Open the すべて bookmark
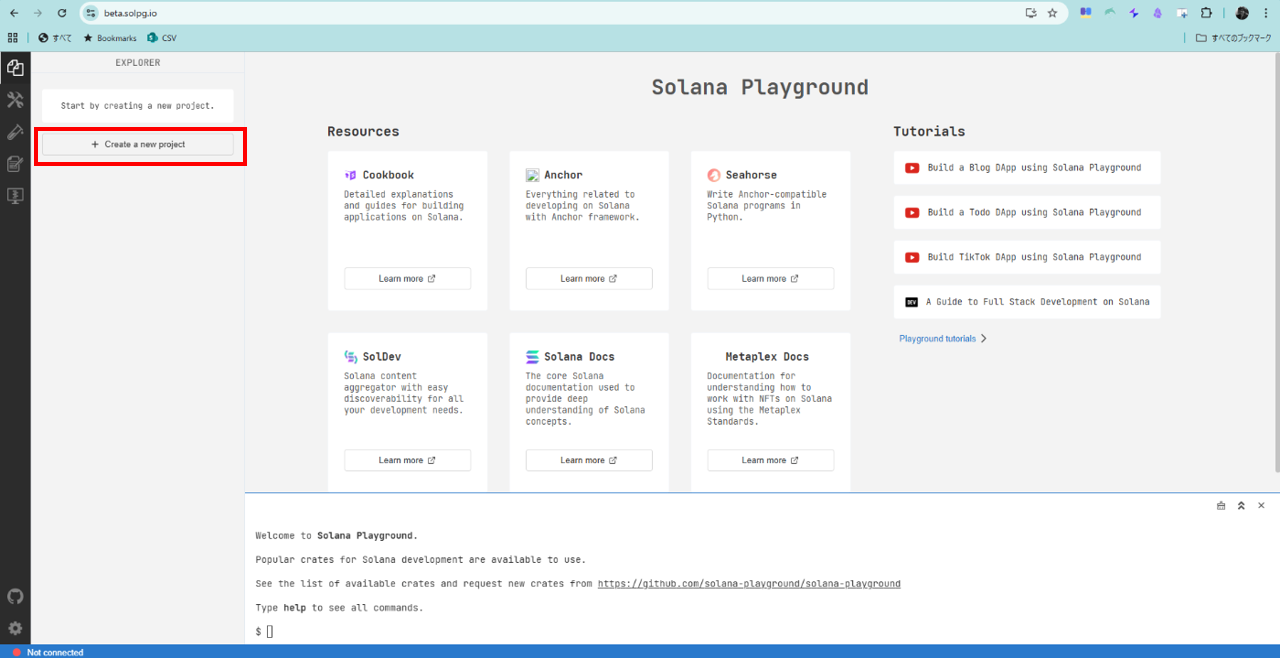 (x=54, y=38)
